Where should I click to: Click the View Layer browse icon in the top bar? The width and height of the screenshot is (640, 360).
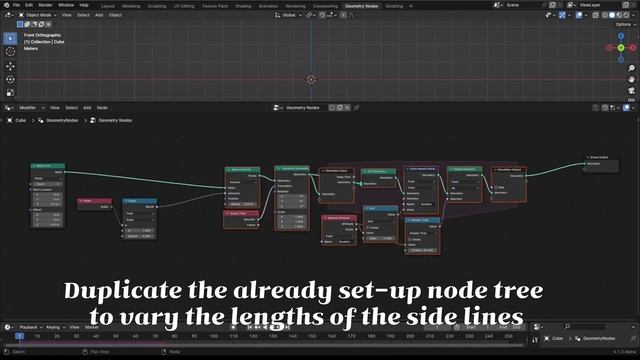tap(571, 5)
